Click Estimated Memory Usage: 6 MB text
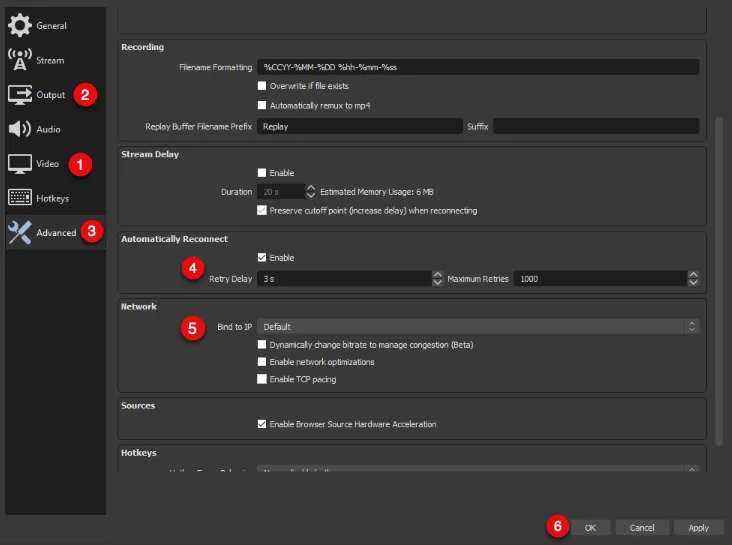Viewport: 732px width, 545px height. [377, 192]
